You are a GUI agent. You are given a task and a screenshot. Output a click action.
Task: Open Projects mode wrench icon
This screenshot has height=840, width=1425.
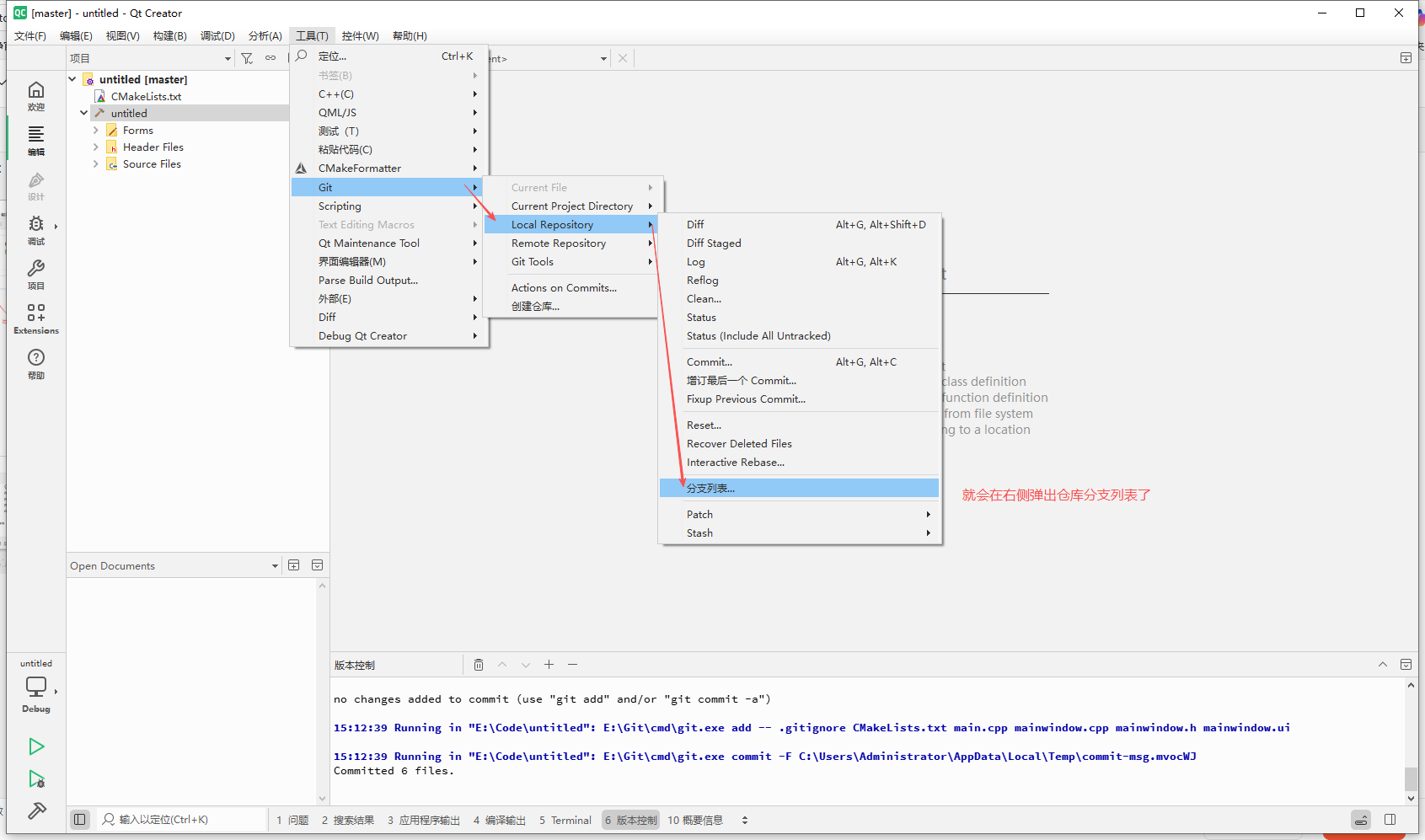click(x=36, y=268)
